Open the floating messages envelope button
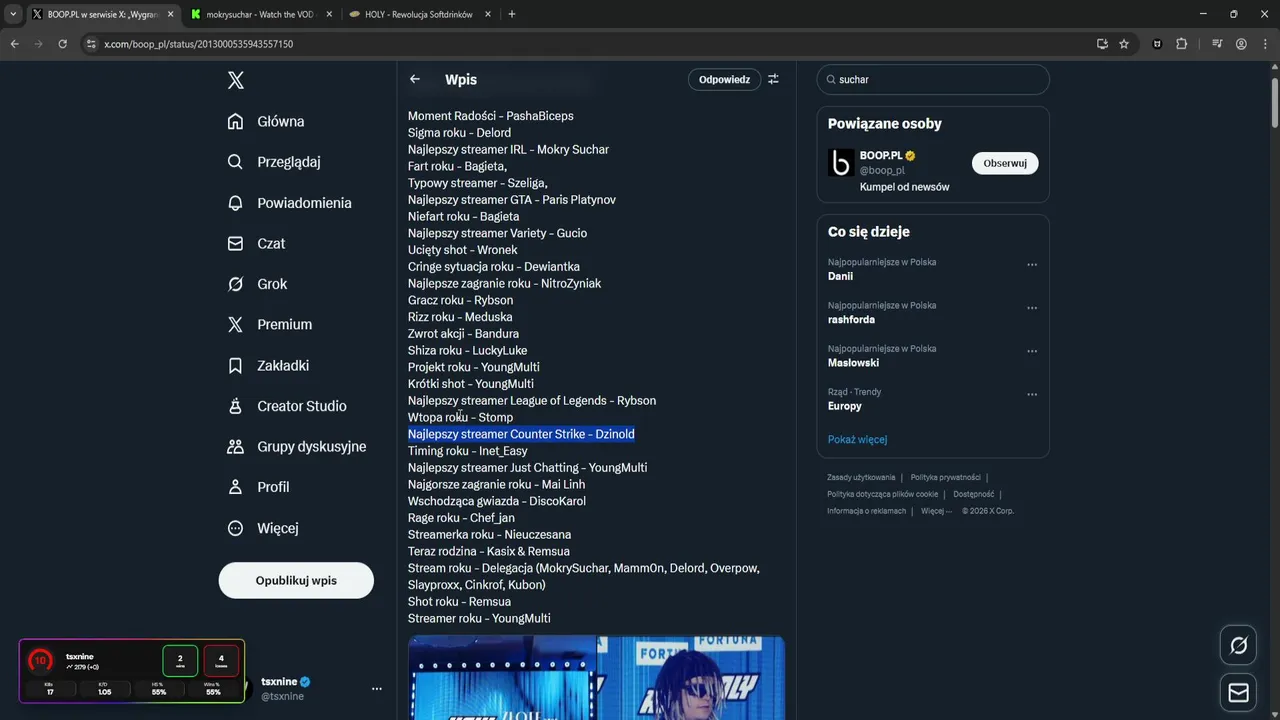 (1238, 692)
